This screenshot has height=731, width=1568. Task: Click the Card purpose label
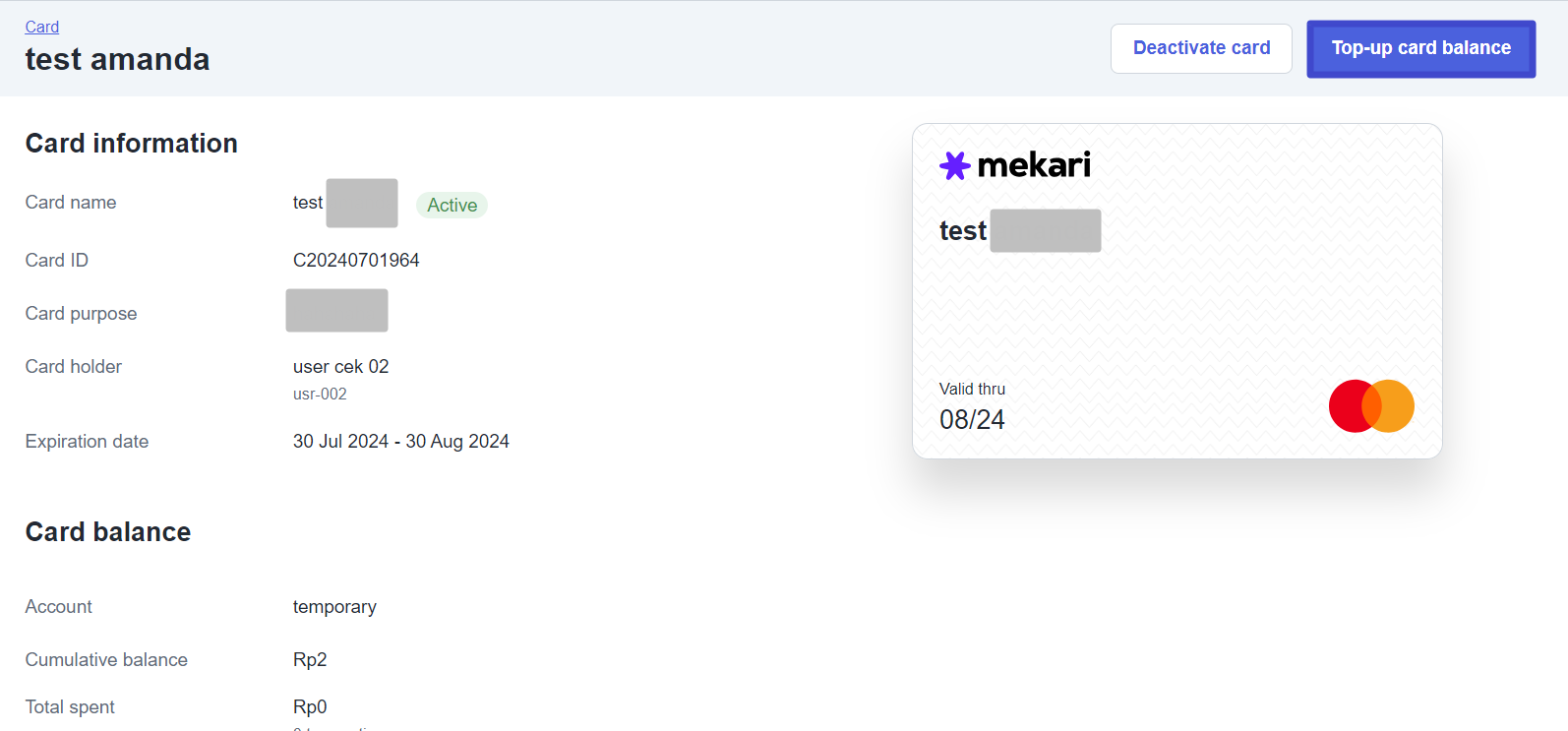click(81, 313)
